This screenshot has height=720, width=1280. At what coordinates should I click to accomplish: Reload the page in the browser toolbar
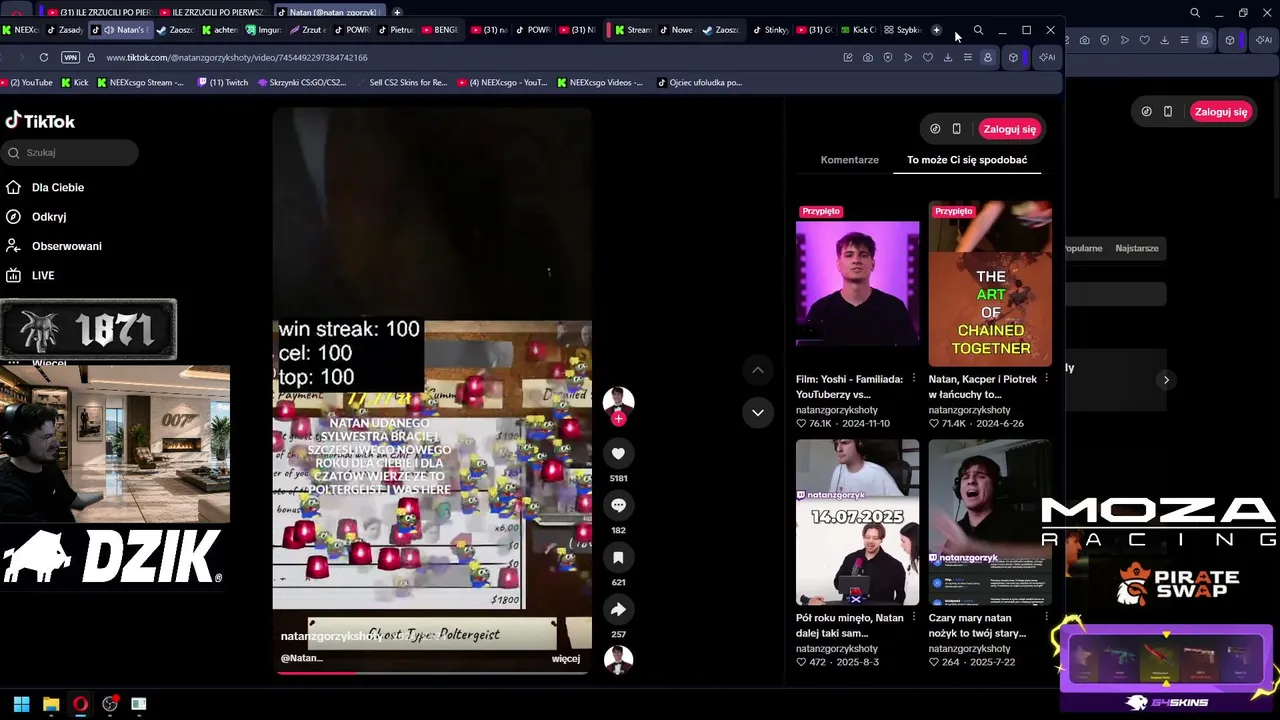[43, 57]
